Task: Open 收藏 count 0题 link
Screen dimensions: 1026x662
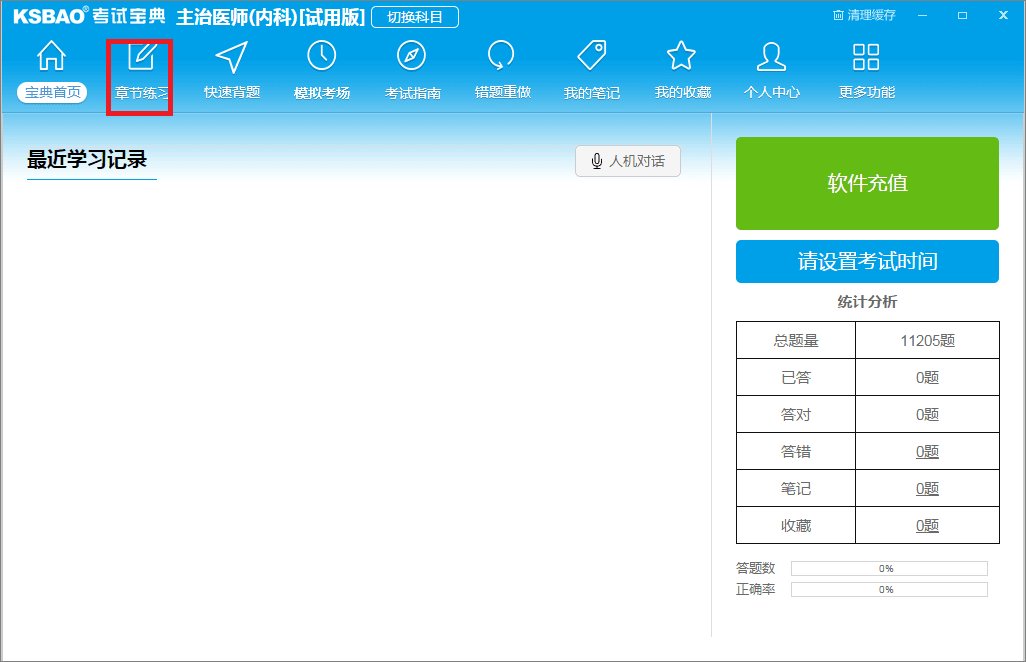Action: tap(927, 526)
